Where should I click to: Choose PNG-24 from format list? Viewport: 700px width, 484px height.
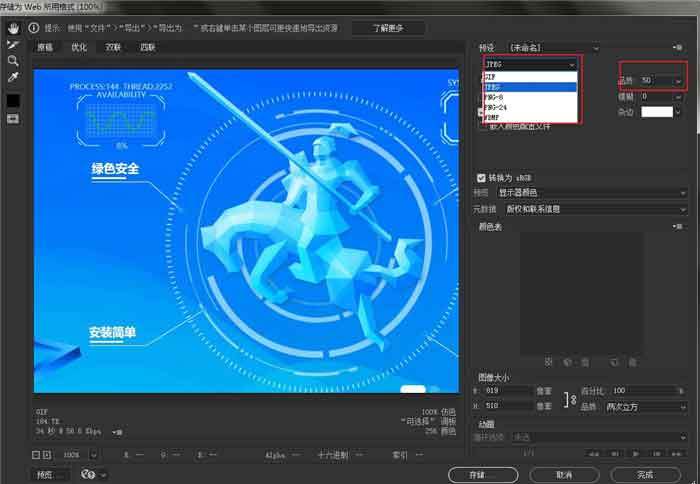pyautogui.click(x=530, y=107)
